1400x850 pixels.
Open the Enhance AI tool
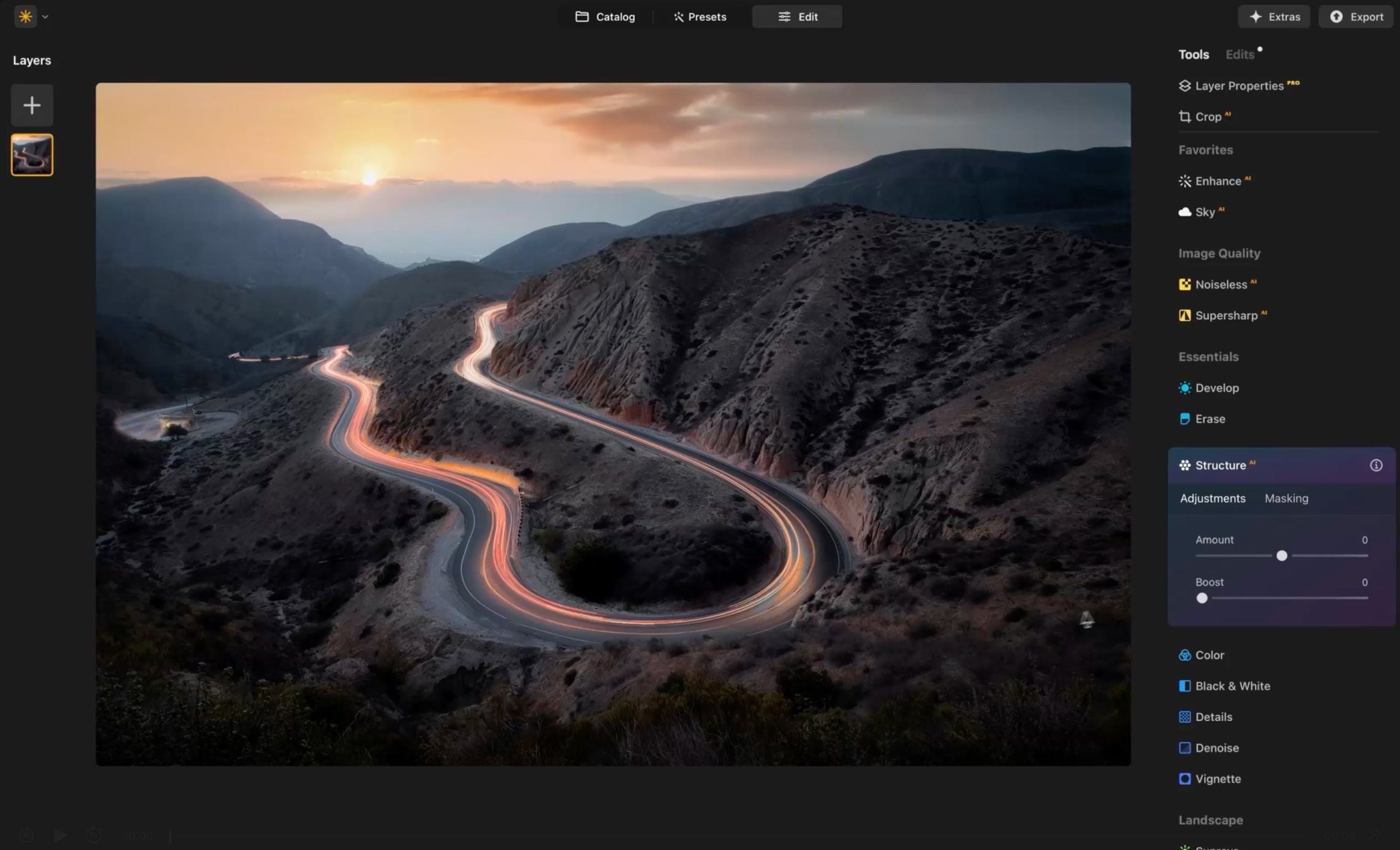click(1215, 181)
